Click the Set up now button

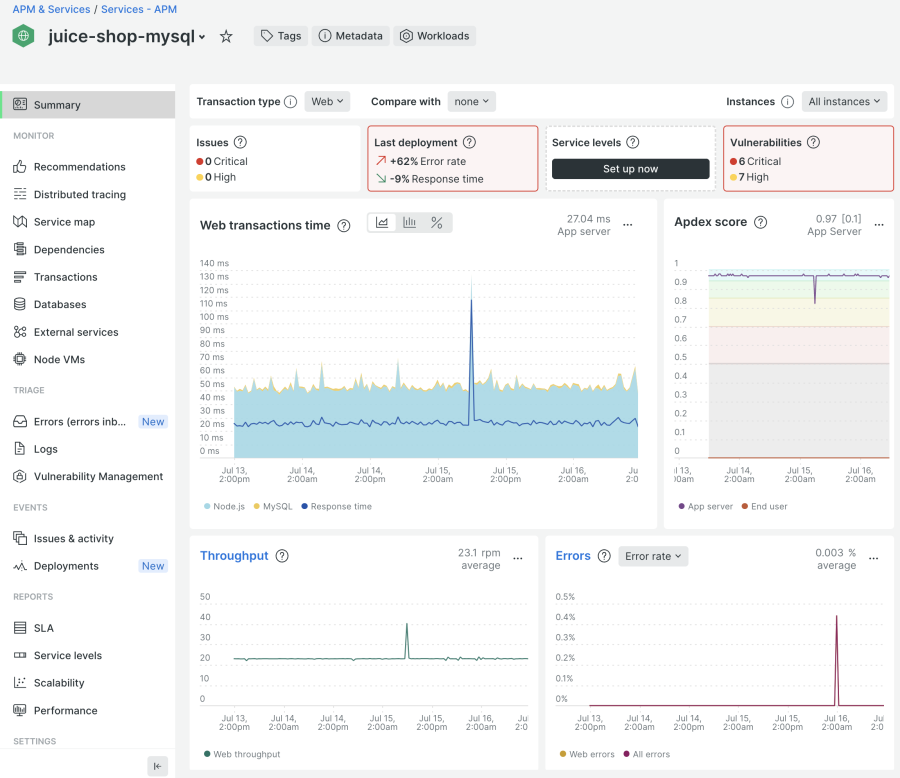pyautogui.click(x=630, y=169)
